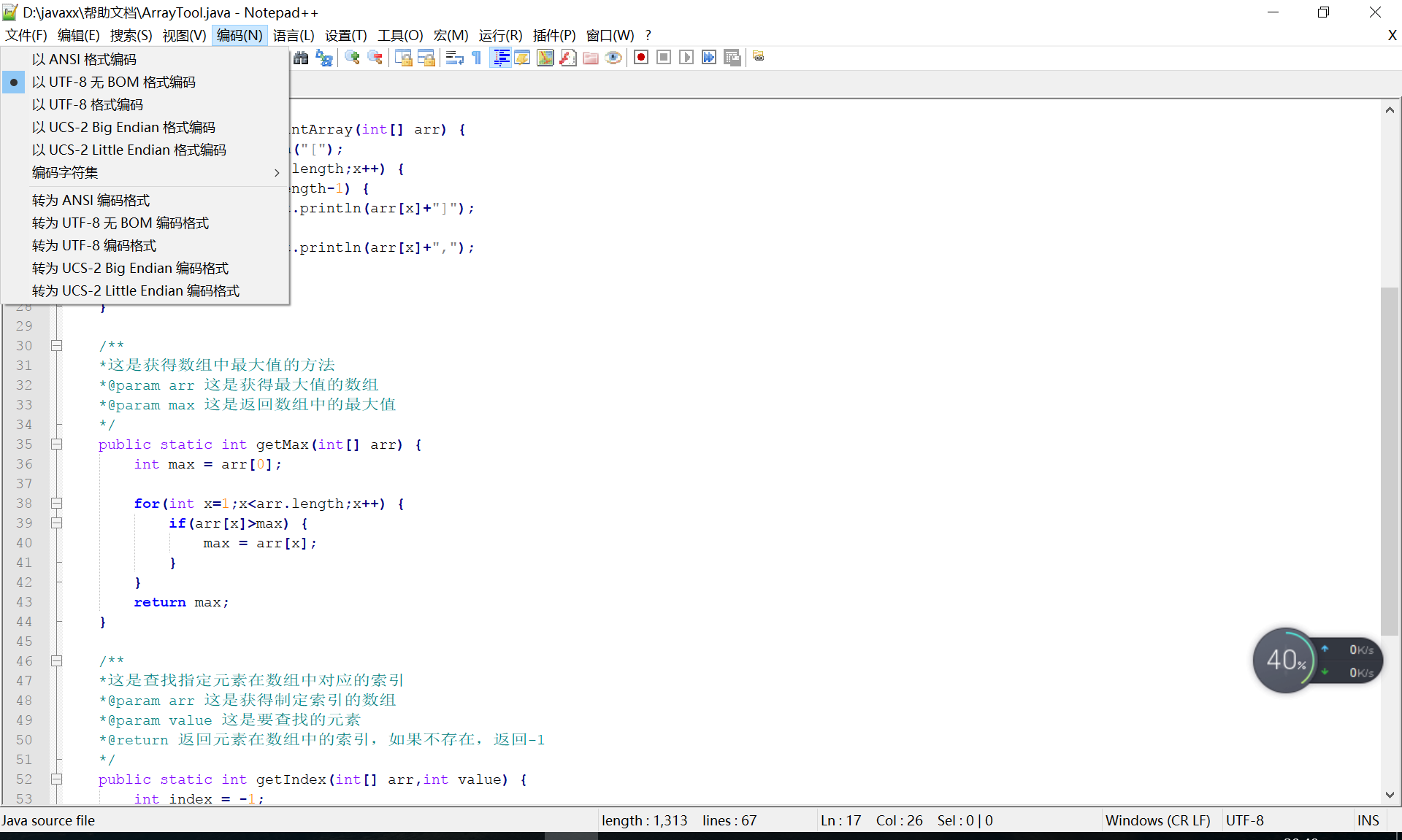Screen dimensions: 1402x840
Task: Open the 插件(P) menu
Action: point(554,35)
